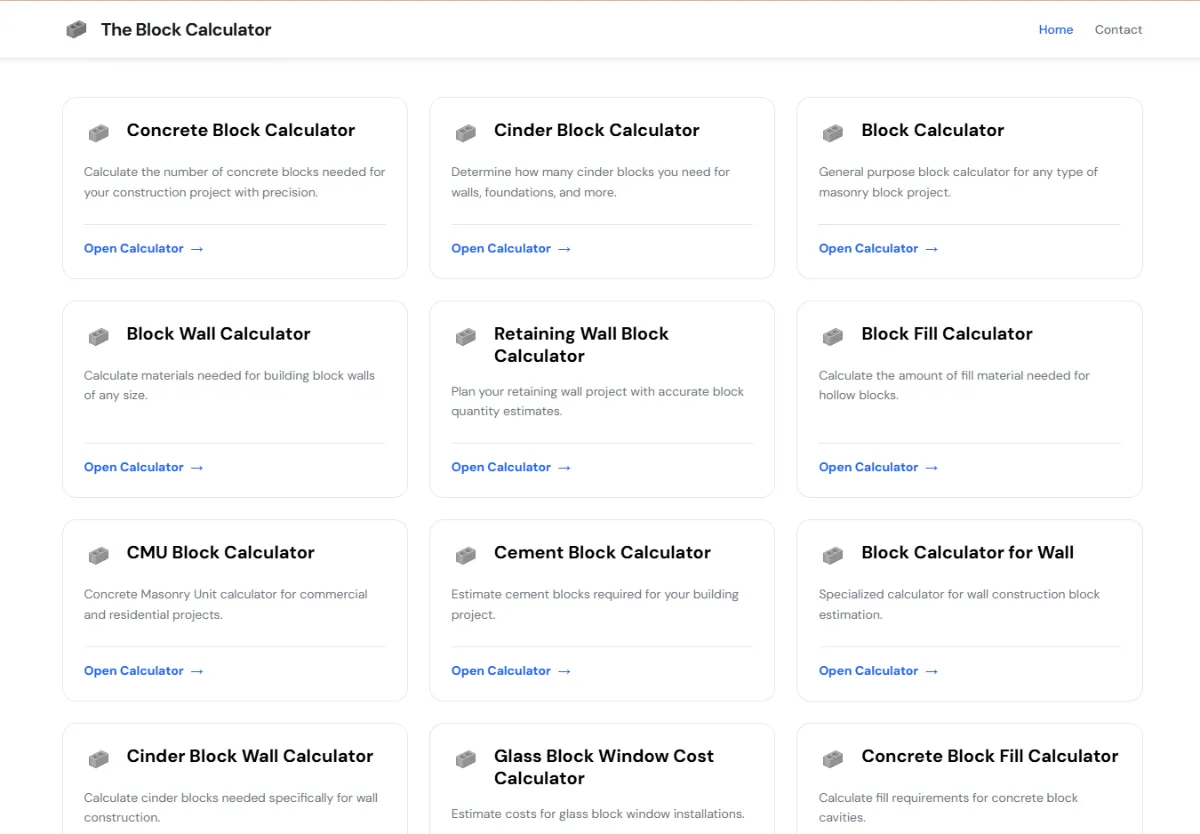This screenshot has width=1200, height=834.
Task: Click the Block Calculator for Wall heading
Action: tap(968, 552)
